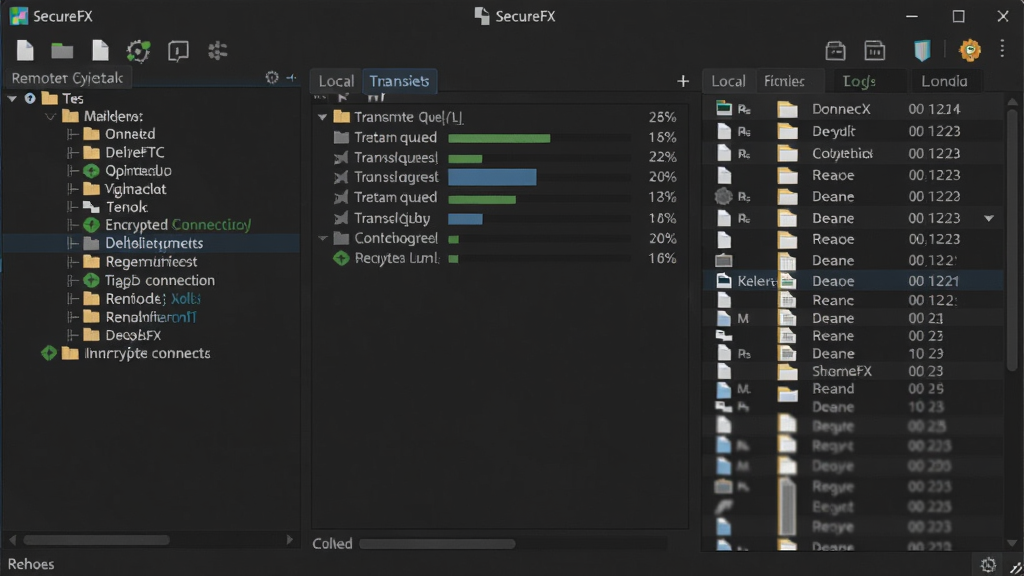Select the Cobyteblct file row
The image size is (1024, 576).
coord(853,153)
